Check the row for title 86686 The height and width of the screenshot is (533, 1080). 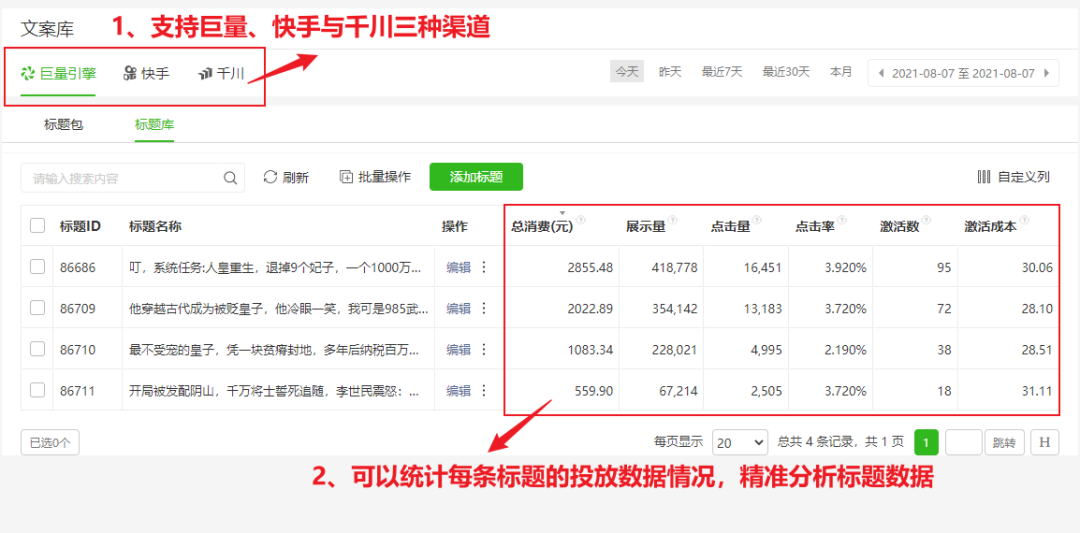pyautogui.click(x=38, y=266)
